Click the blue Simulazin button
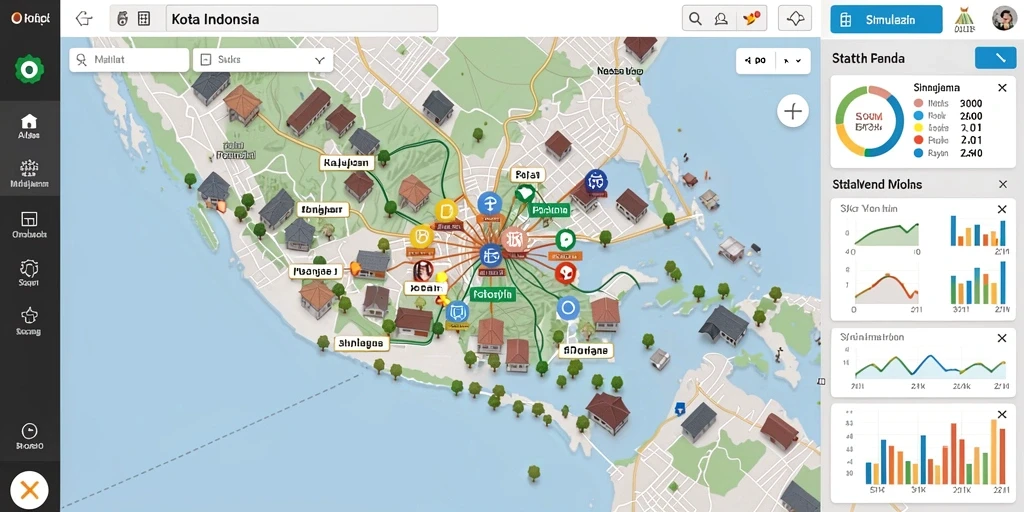1024x512 pixels. (886, 20)
